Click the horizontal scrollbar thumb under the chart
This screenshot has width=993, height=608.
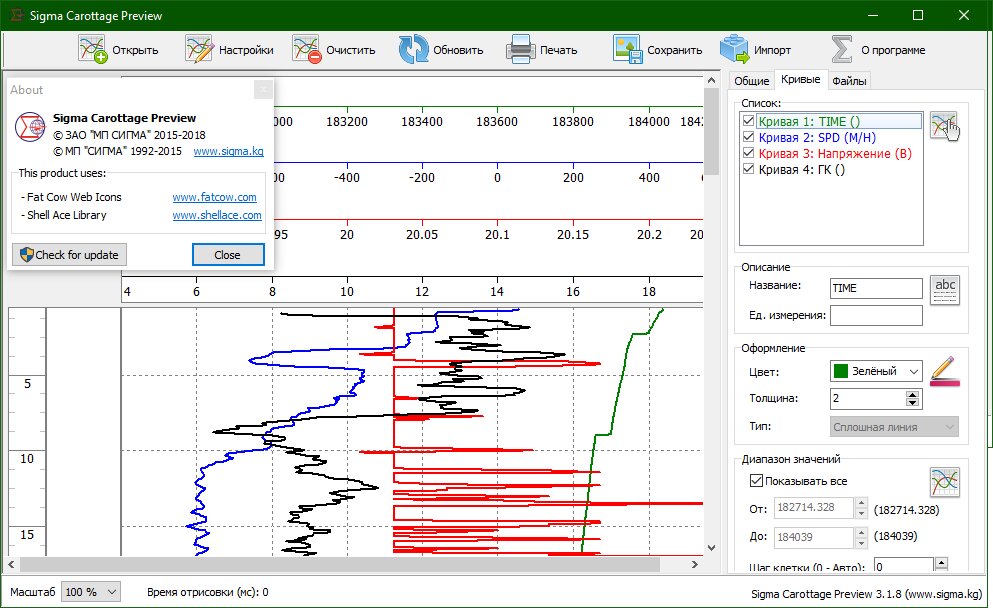[339, 564]
